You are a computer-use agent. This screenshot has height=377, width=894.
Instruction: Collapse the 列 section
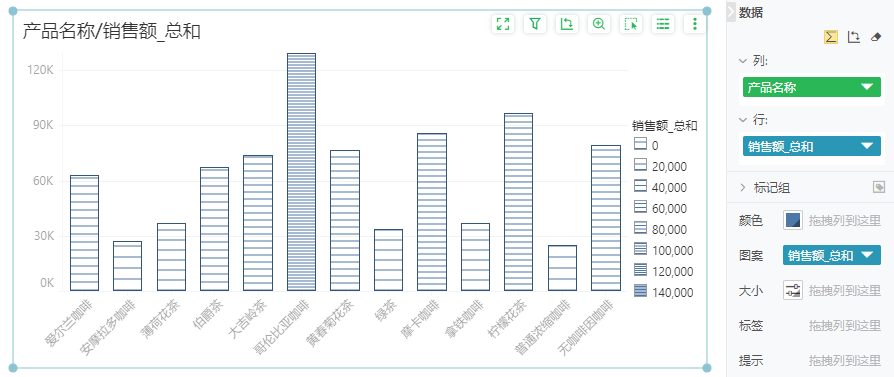(742, 60)
